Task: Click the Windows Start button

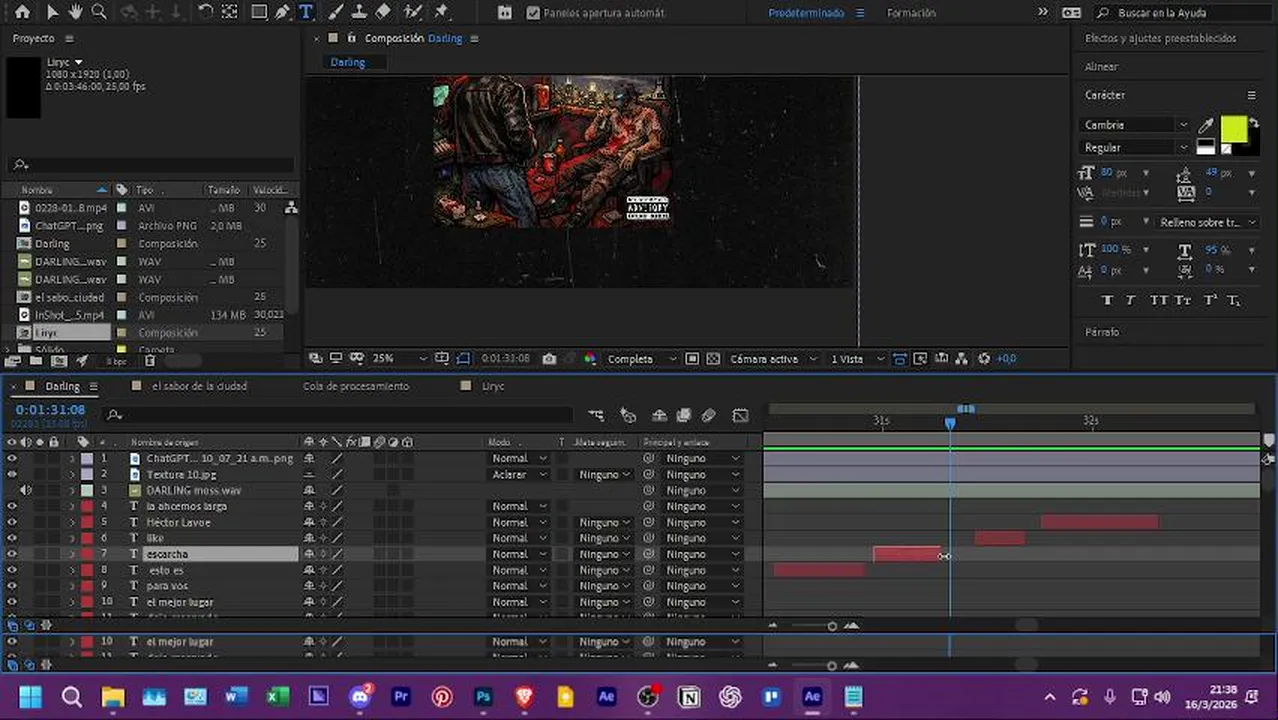Action: coord(30,697)
